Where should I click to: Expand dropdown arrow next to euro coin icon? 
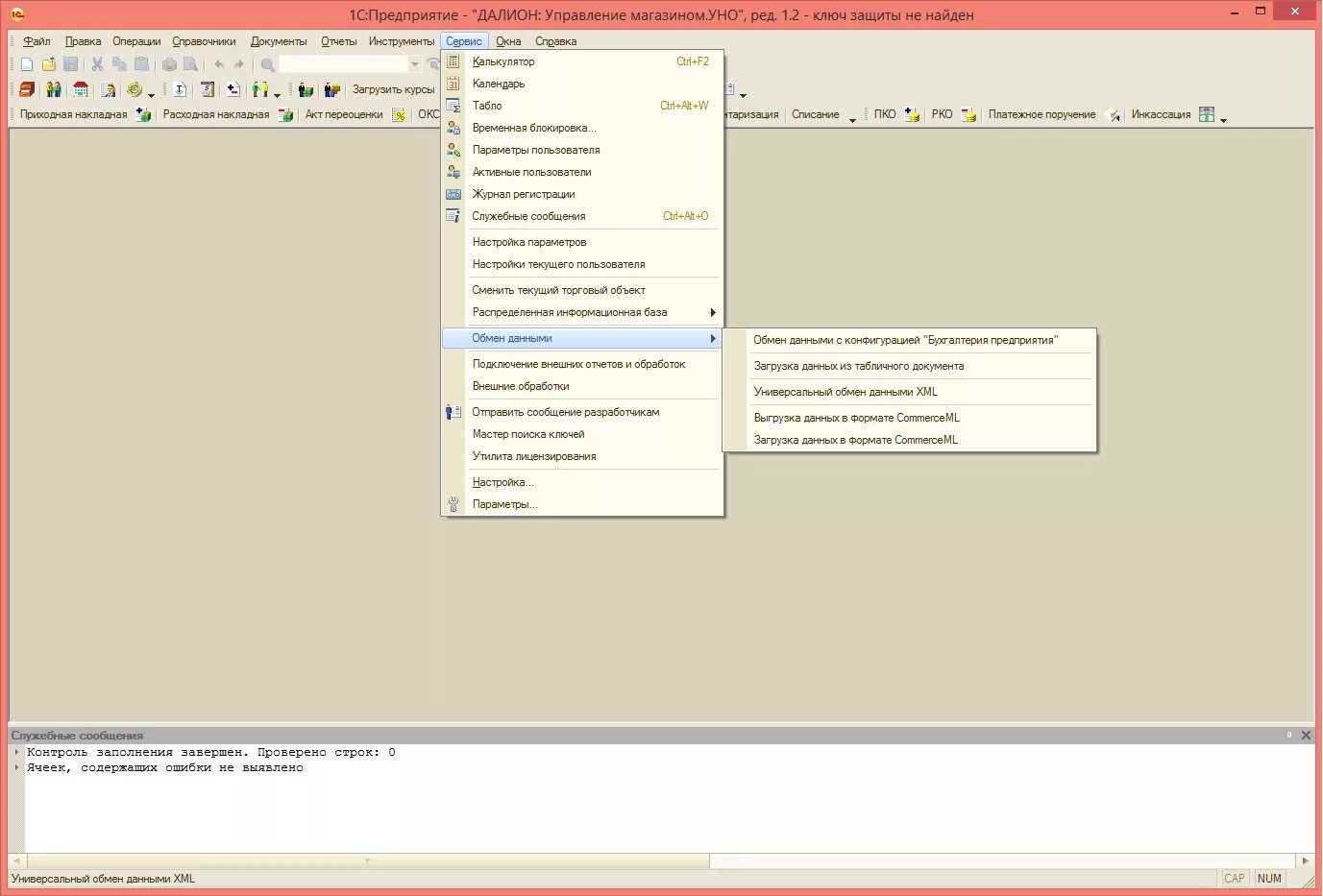point(151,95)
